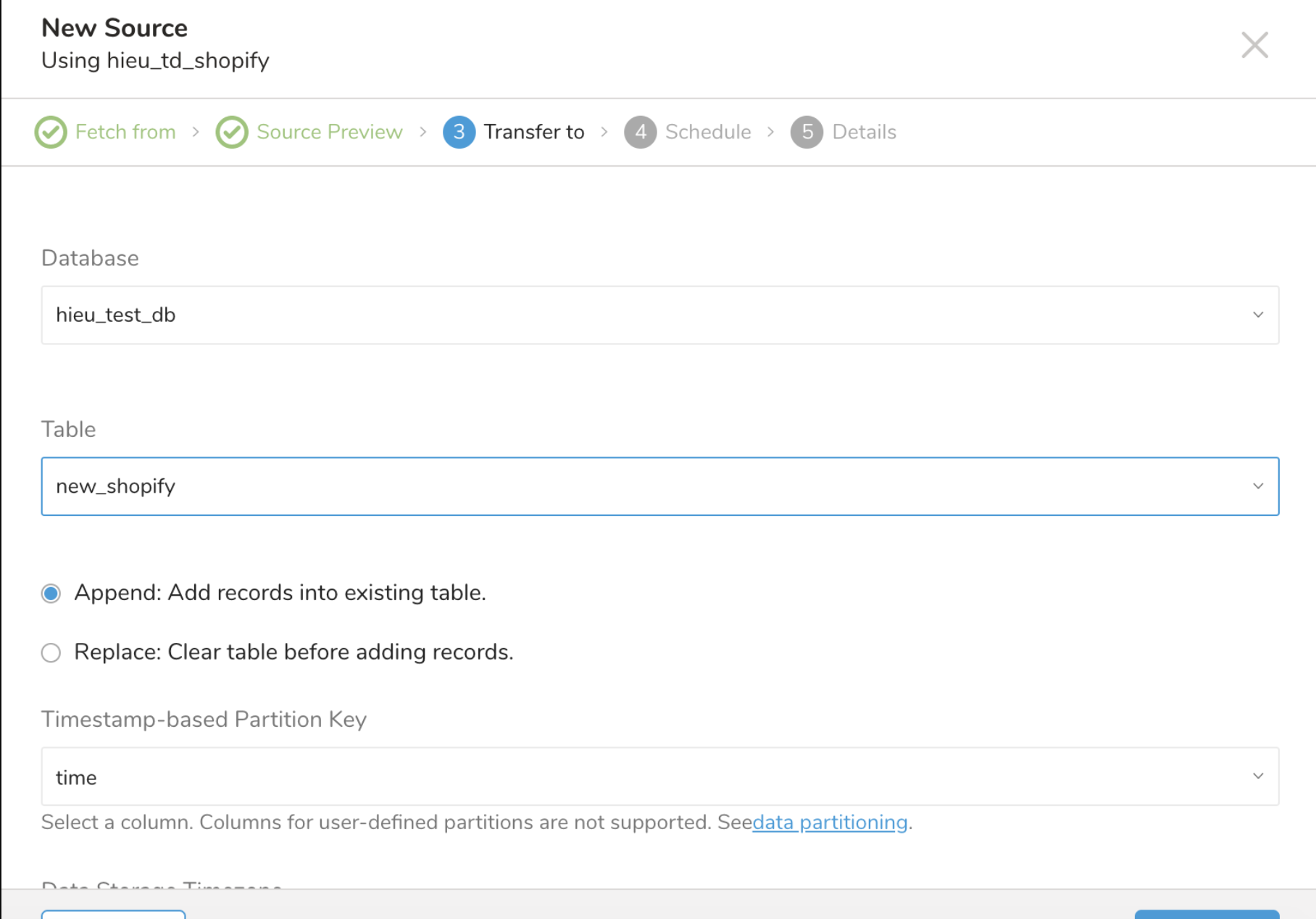Open the Schedule step
This screenshot has width=1316, height=919.
(708, 132)
